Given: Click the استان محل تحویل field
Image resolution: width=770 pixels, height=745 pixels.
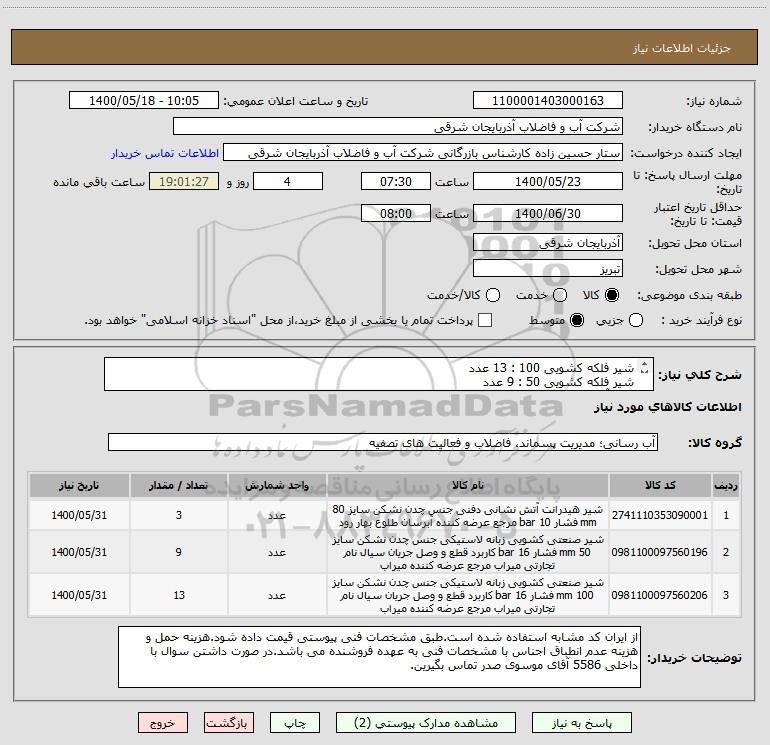Looking at the screenshot, I should (548, 243).
